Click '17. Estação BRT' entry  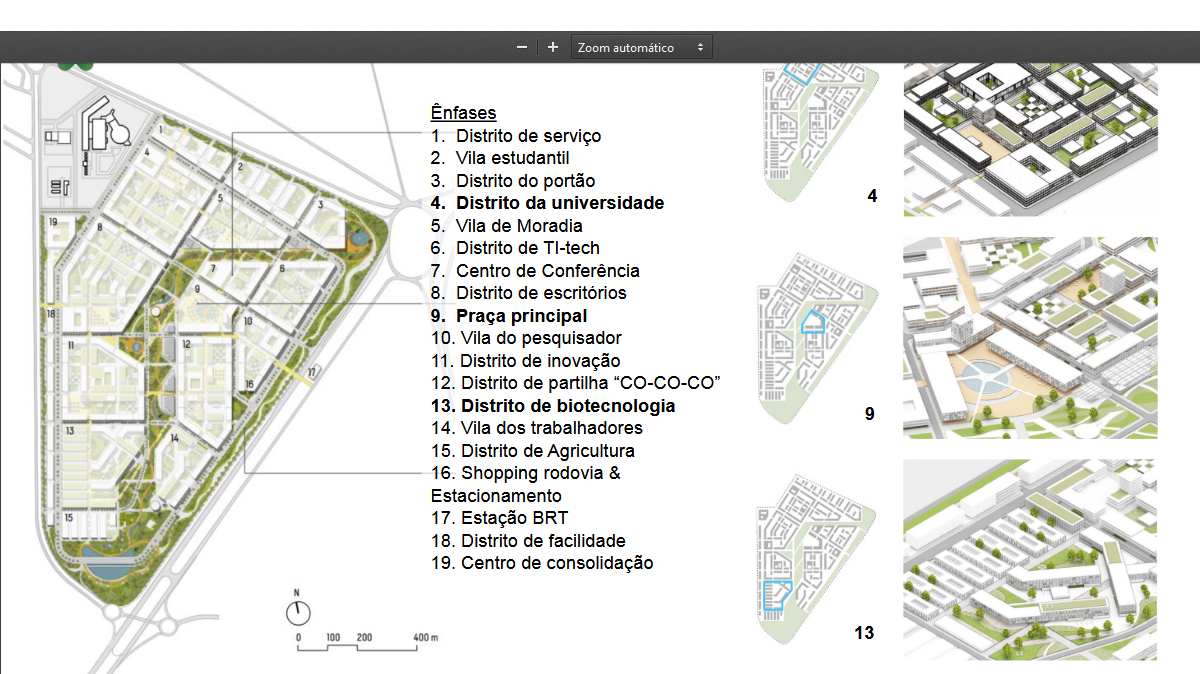coord(499,518)
